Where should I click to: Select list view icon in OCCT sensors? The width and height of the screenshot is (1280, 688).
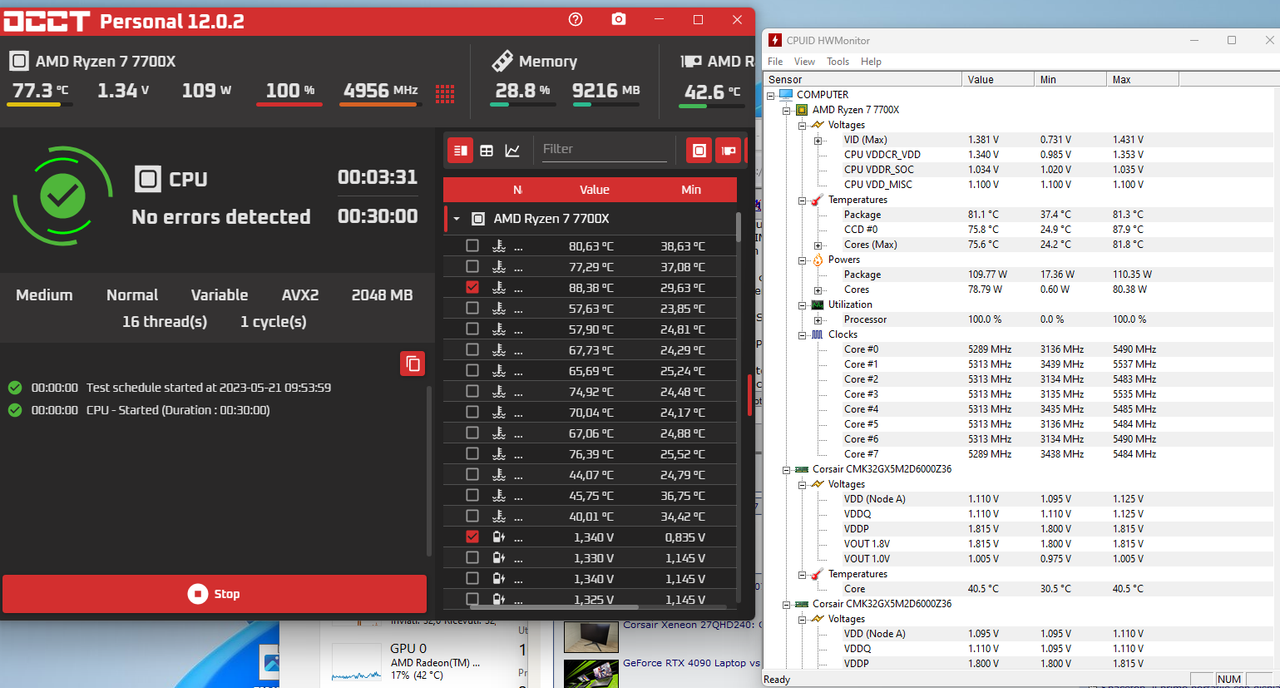(x=460, y=150)
